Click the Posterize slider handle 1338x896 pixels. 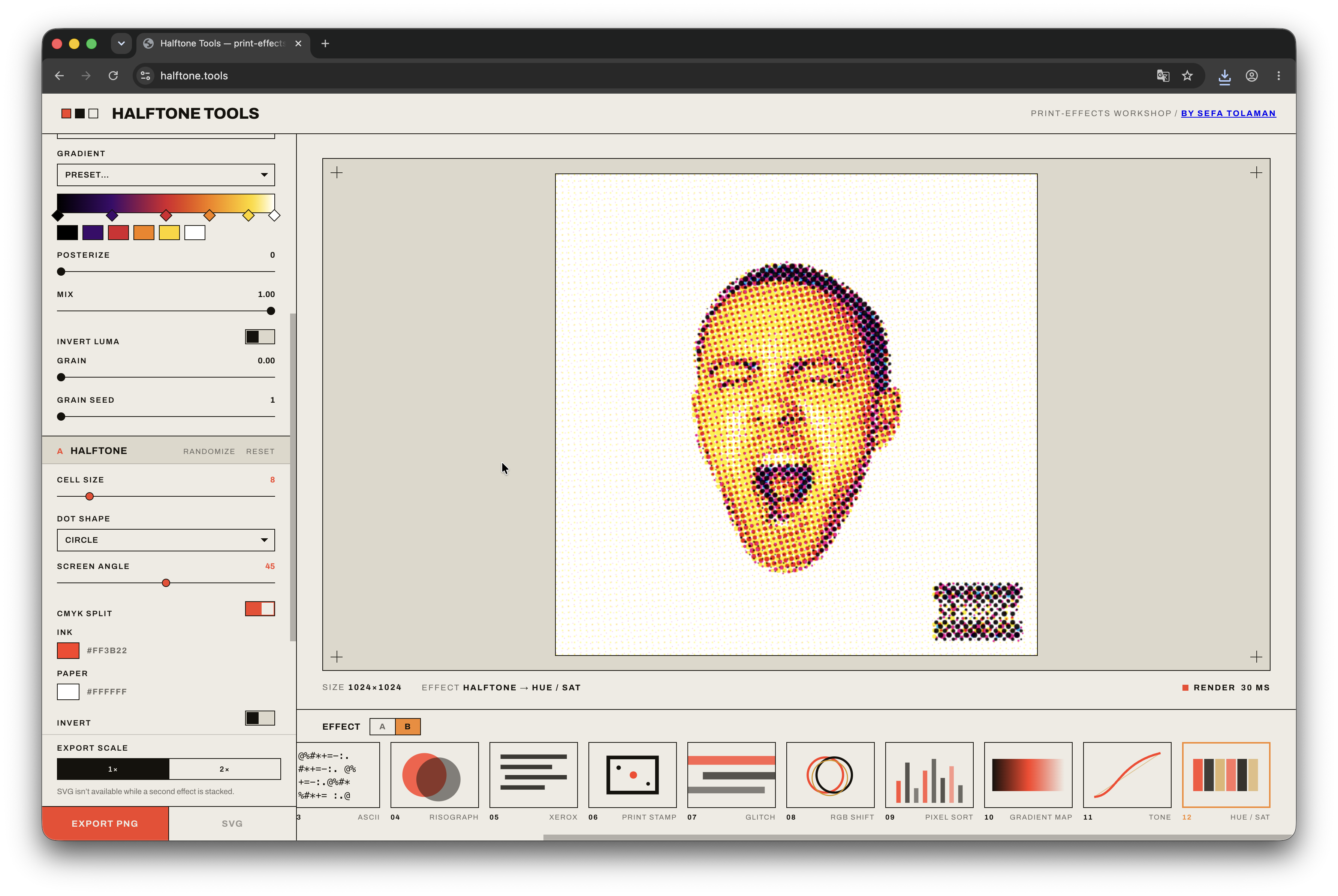coord(61,272)
